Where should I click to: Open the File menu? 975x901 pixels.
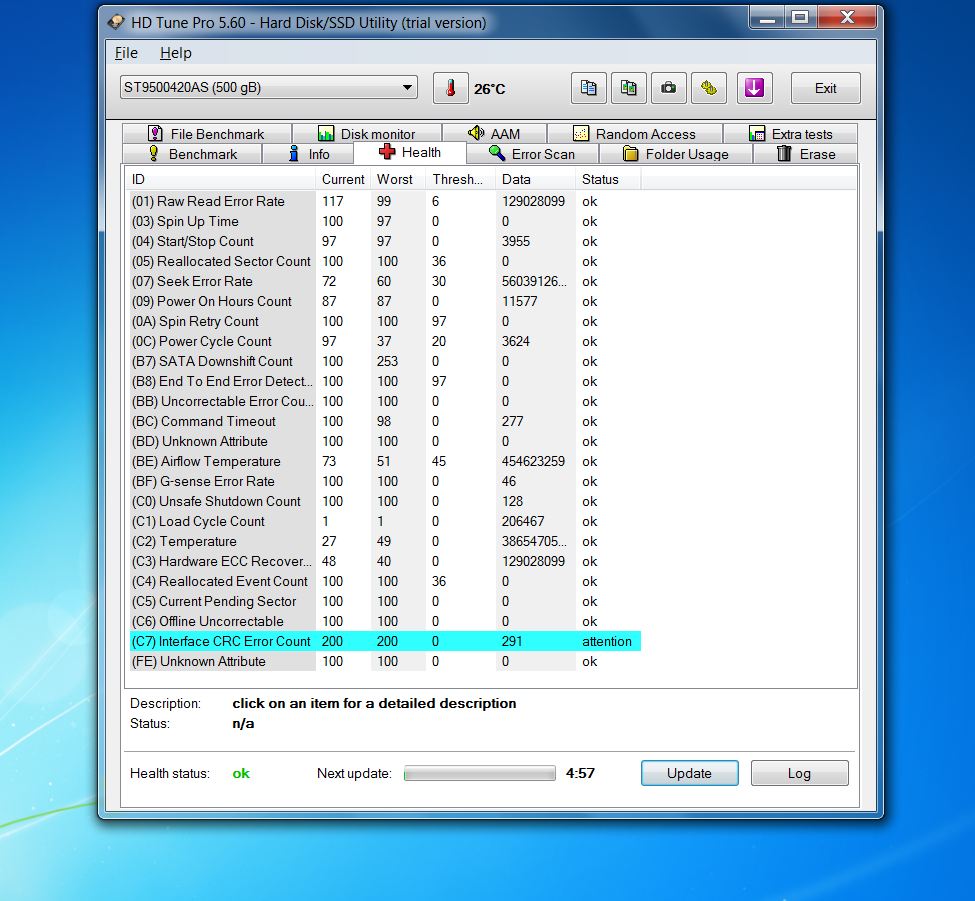click(126, 53)
